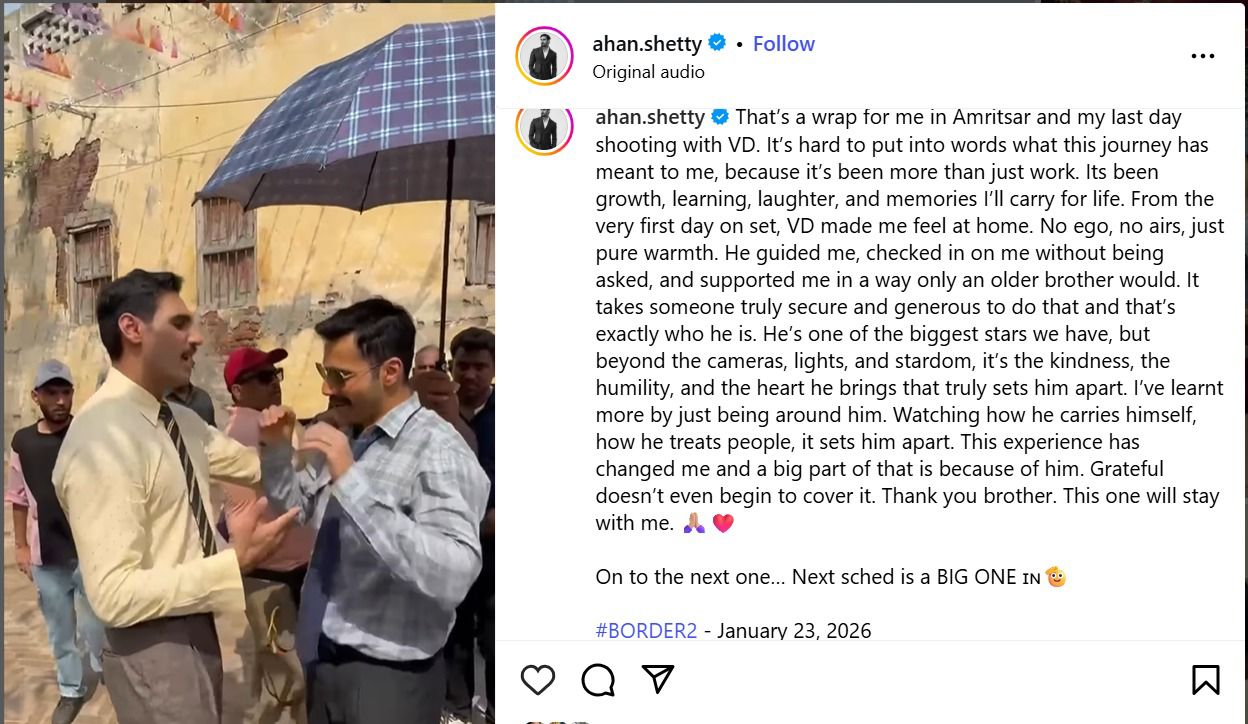This screenshot has width=1248, height=724.
Task: Share the post using the paper plane icon
Action: (x=657, y=680)
